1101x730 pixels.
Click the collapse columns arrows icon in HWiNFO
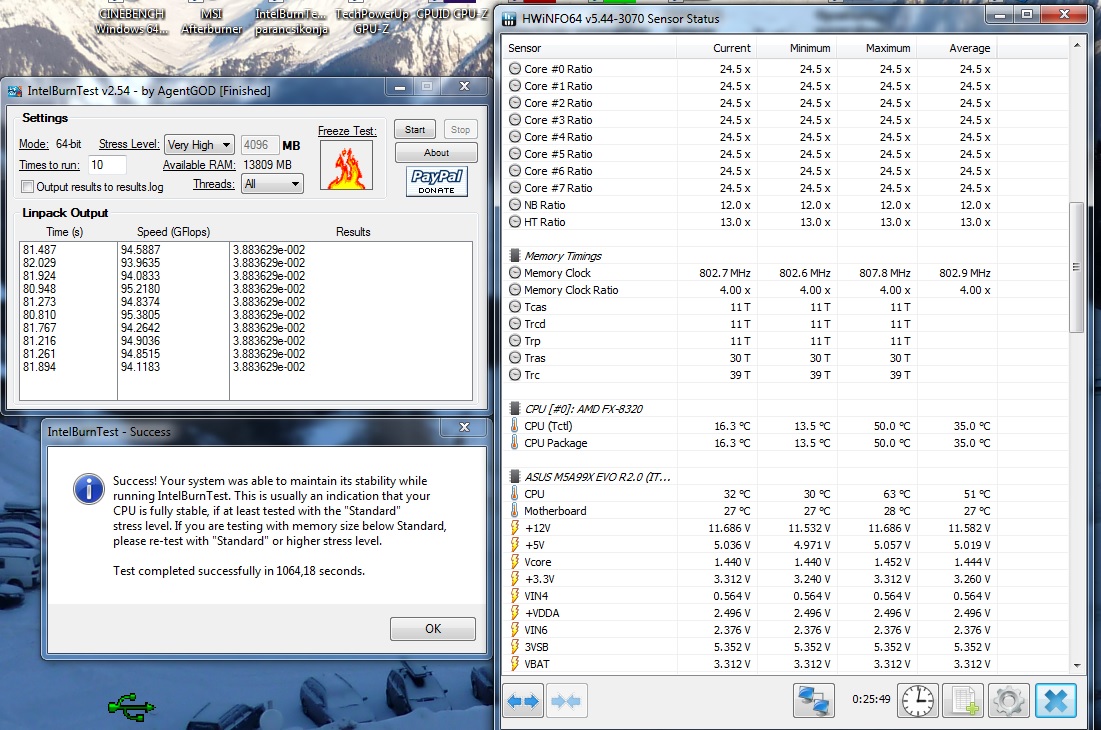coord(566,701)
